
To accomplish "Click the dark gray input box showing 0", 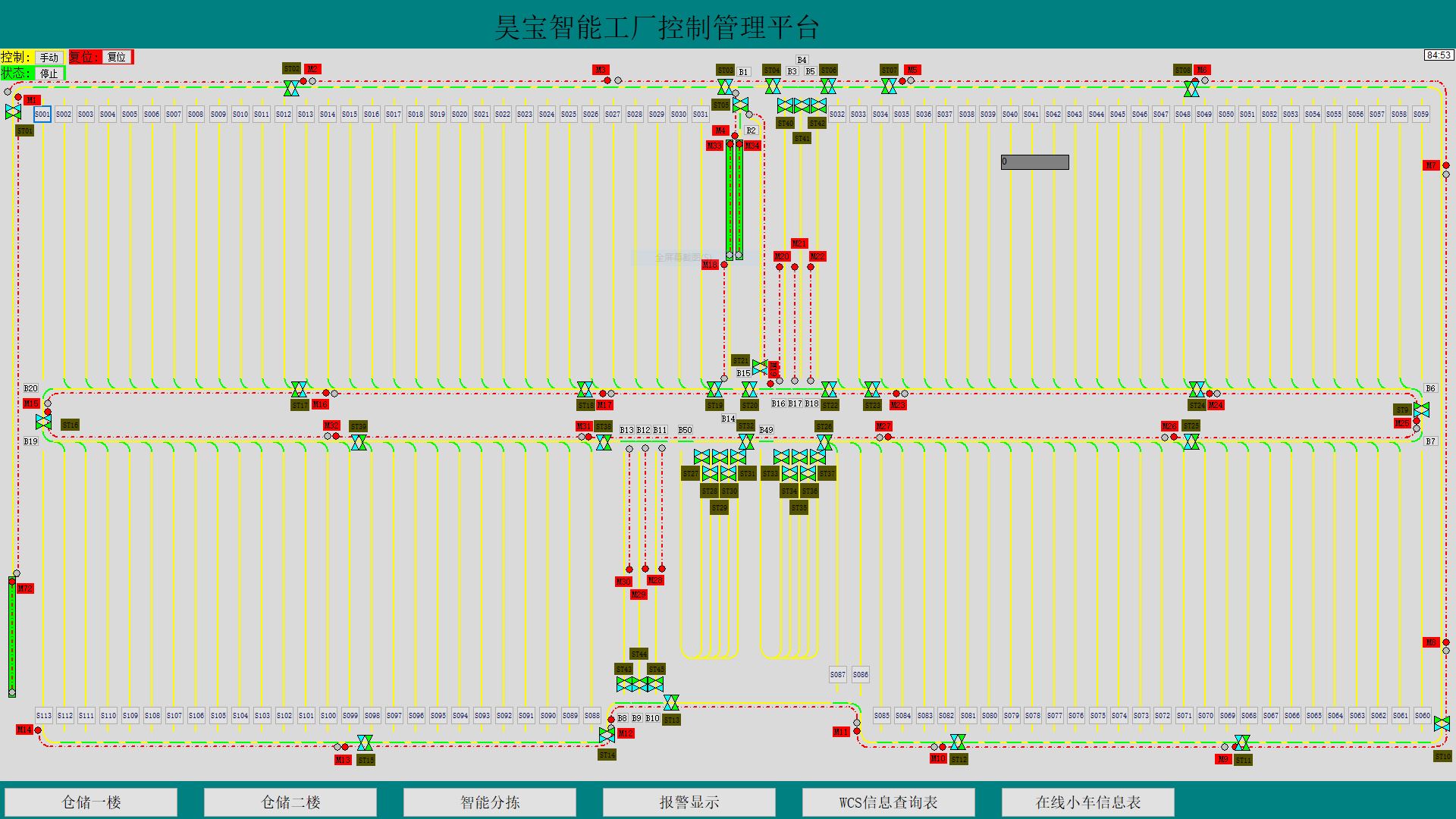I will click(1034, 162).
